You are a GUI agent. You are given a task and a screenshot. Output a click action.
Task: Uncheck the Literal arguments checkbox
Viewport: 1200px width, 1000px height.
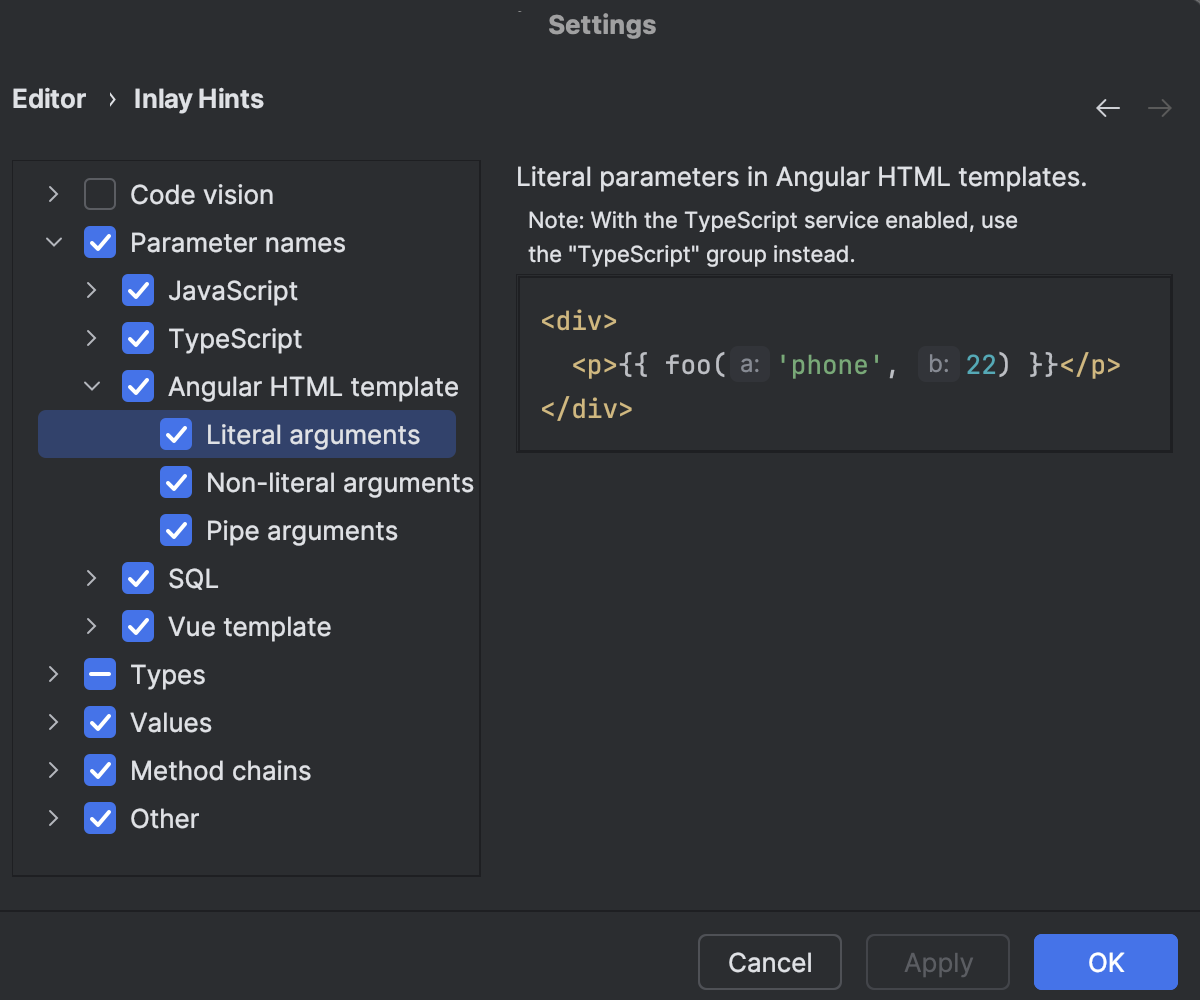[x=176, y=434]
